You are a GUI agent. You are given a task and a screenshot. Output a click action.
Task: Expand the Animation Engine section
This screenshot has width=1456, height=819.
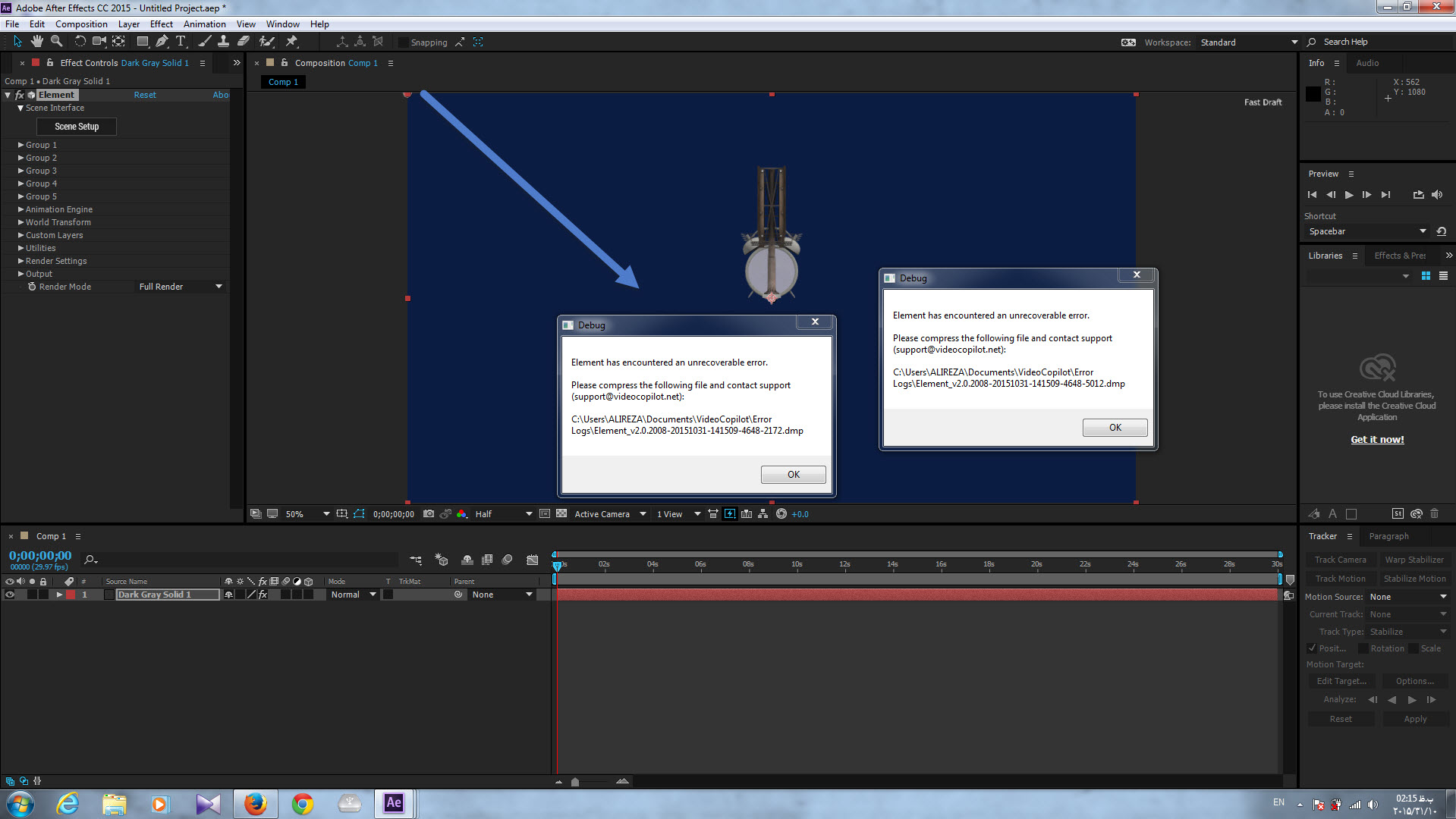pos(21,209)
